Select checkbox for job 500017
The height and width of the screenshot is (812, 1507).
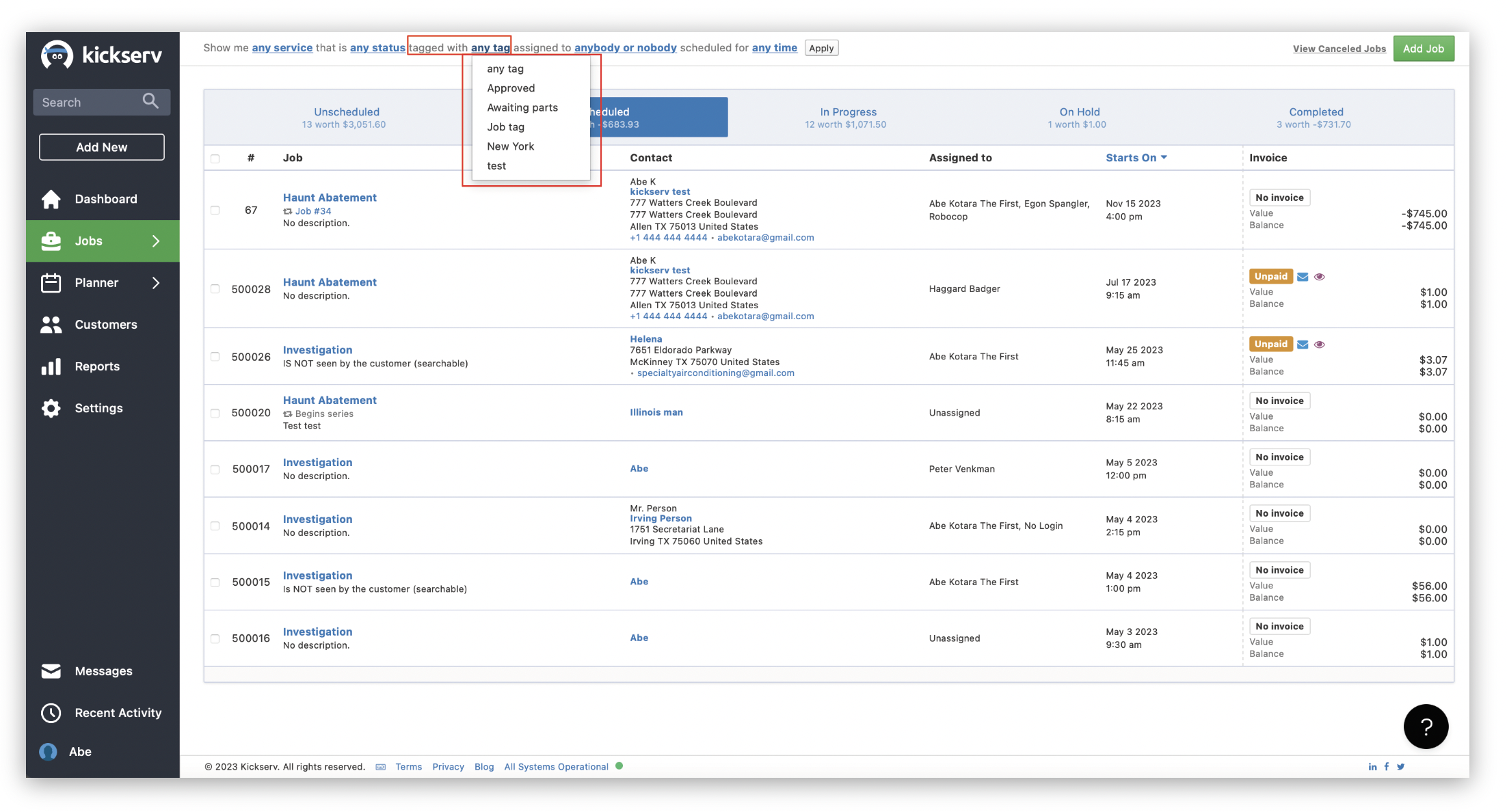[x=215, y=470]
